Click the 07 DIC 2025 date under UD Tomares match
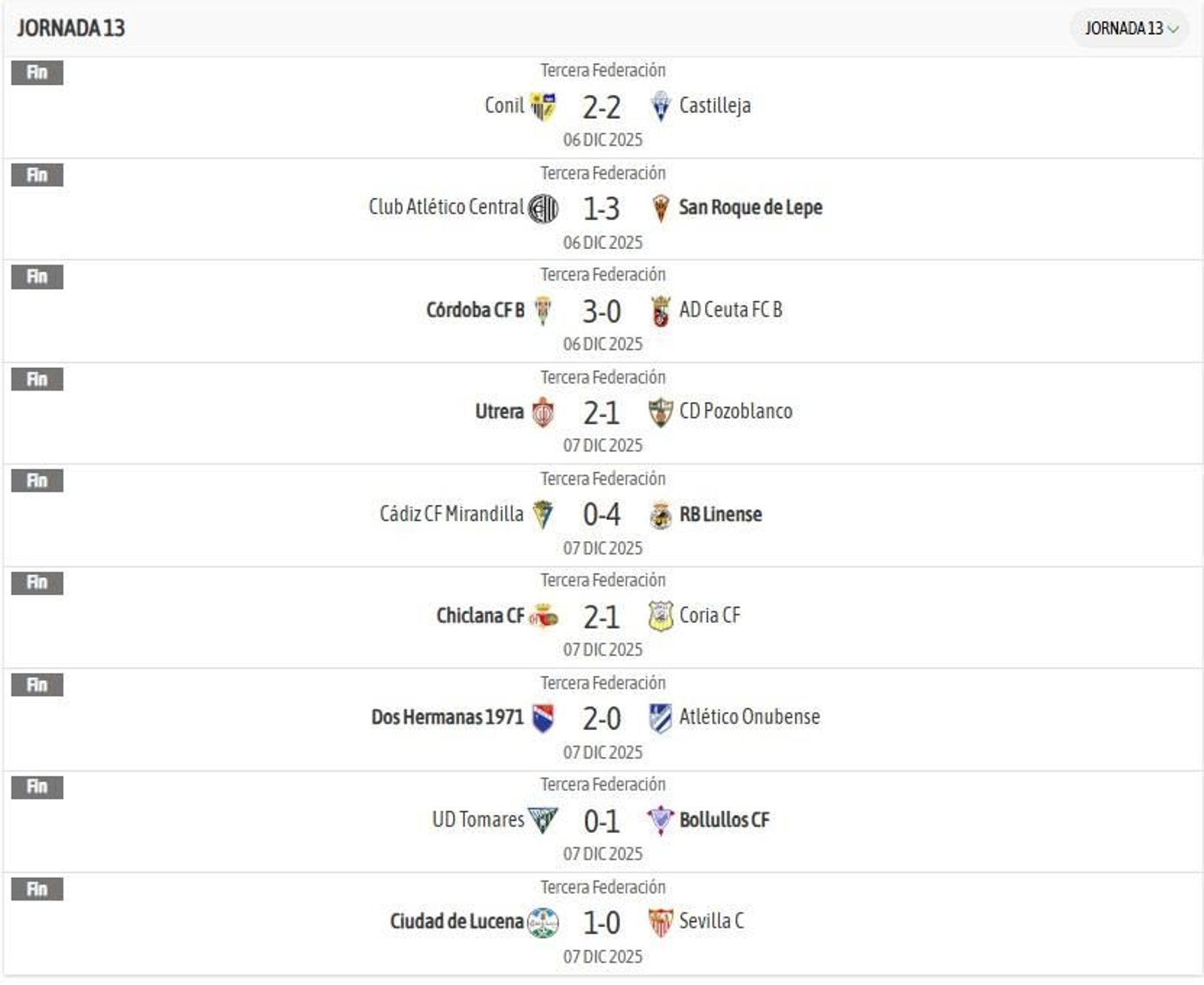1204x985 pixels. tap(603, 854)
